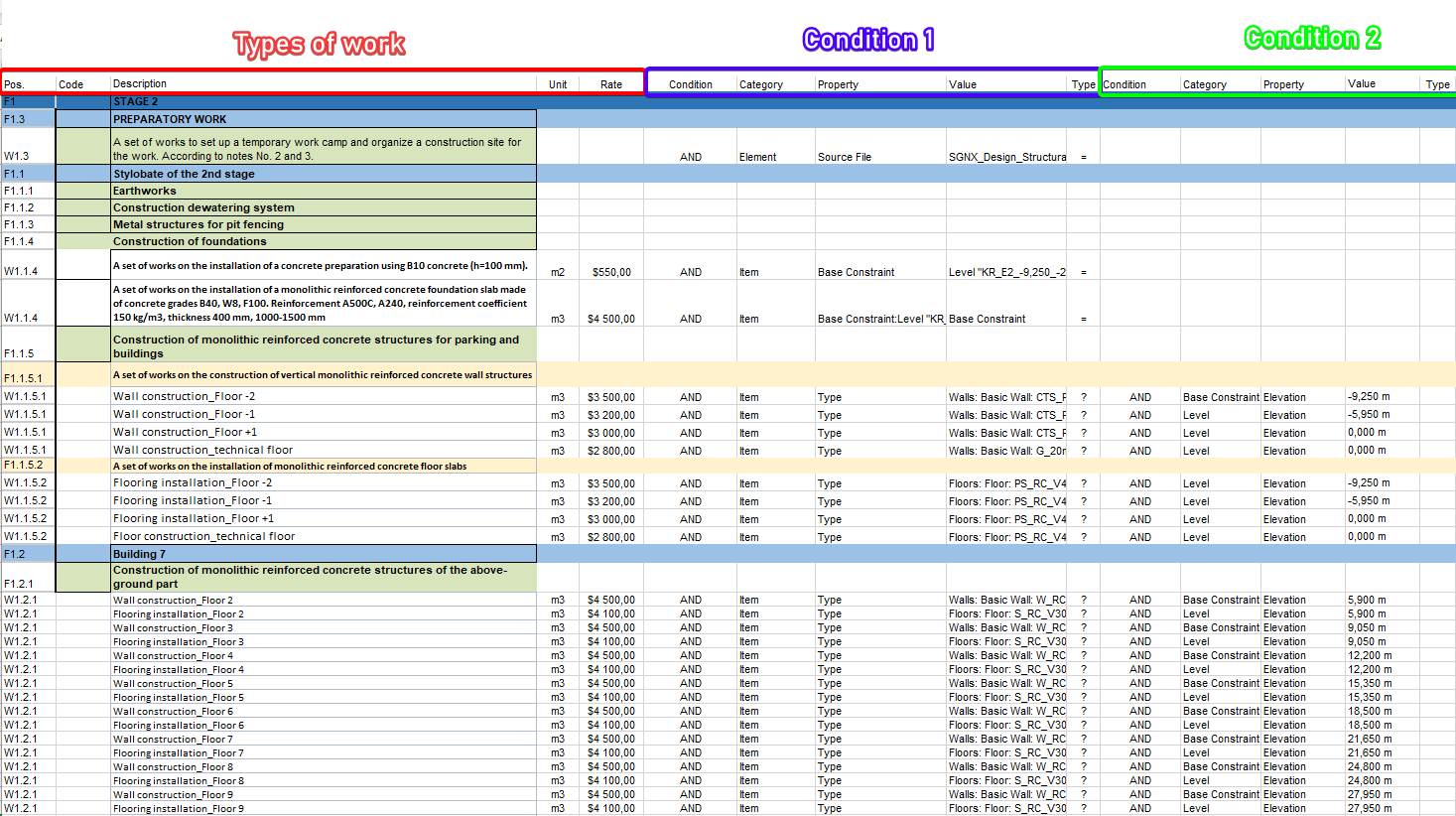Viewport: 1456px width, 816px height.
Task: Click the 'Code' column header
Action: coord(82,84)
